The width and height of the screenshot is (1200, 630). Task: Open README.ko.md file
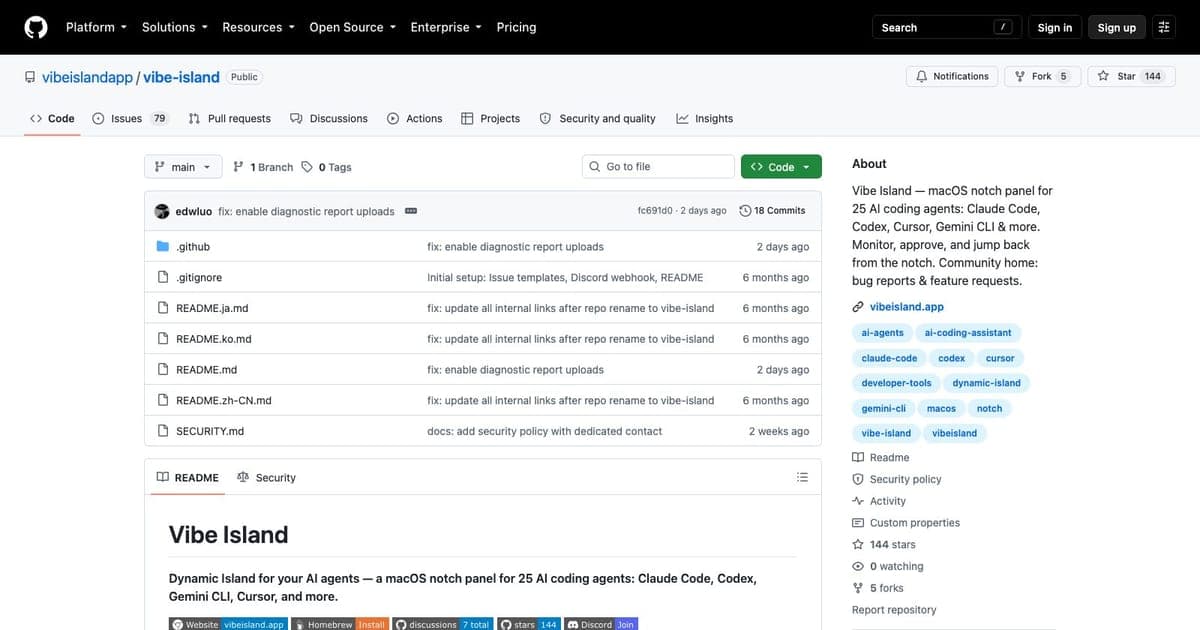coord(214,339)
